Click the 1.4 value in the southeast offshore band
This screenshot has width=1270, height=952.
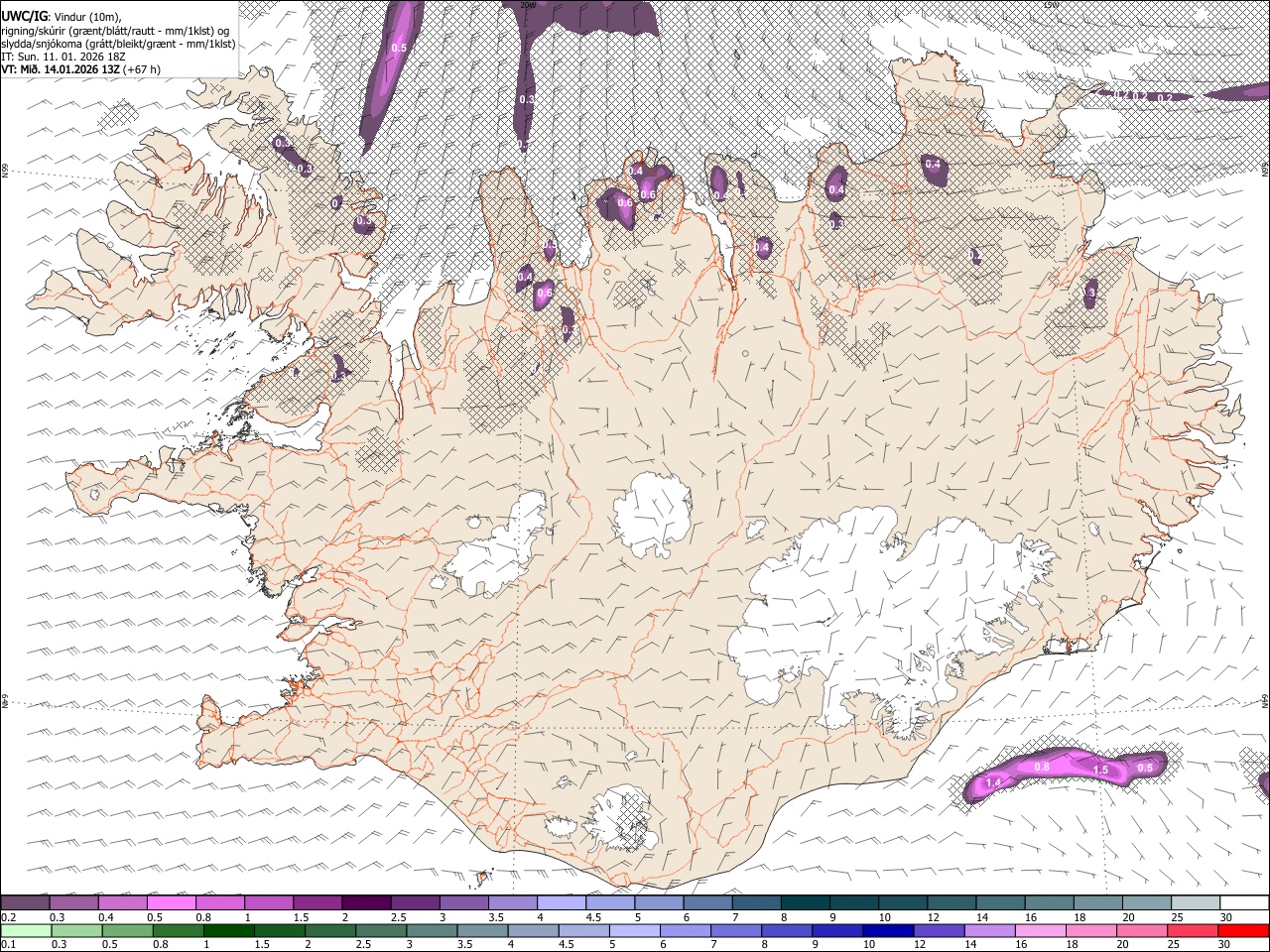(995, 783)
